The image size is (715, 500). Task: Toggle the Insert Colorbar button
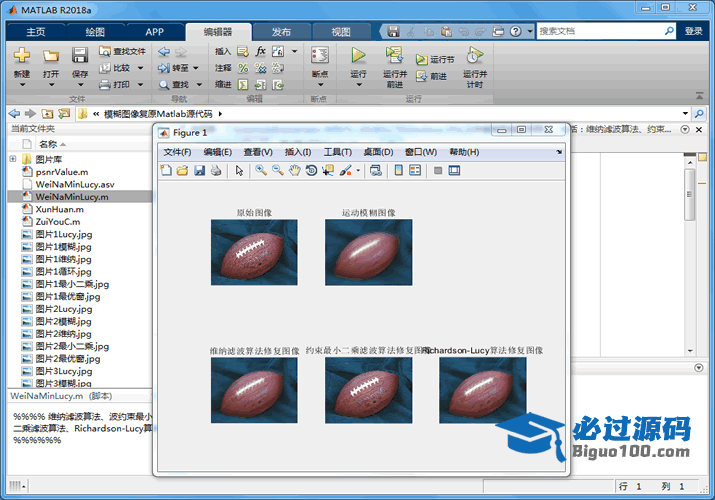tap(399, 171)
